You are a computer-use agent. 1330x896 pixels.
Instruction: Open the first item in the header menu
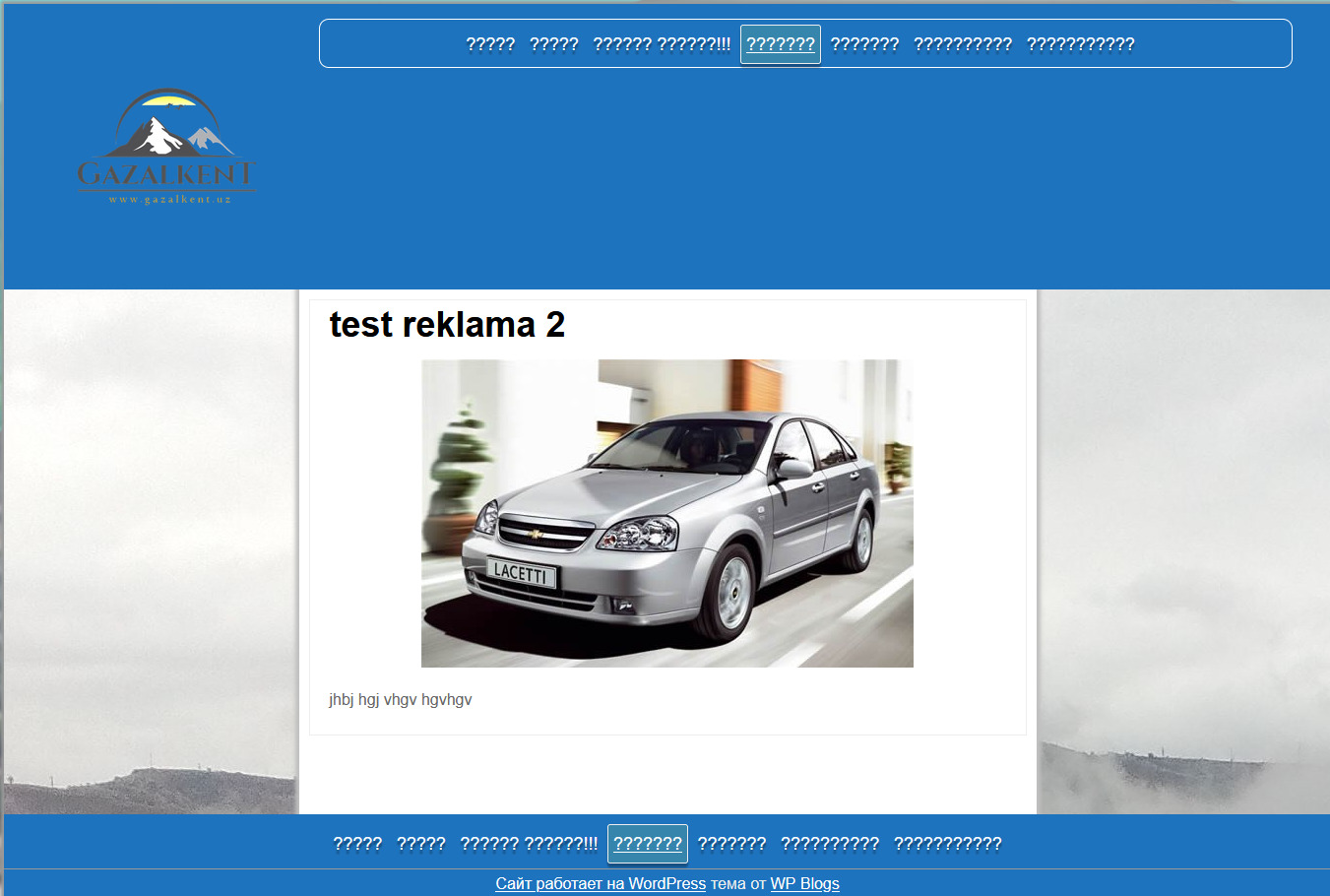pos(490,44)
